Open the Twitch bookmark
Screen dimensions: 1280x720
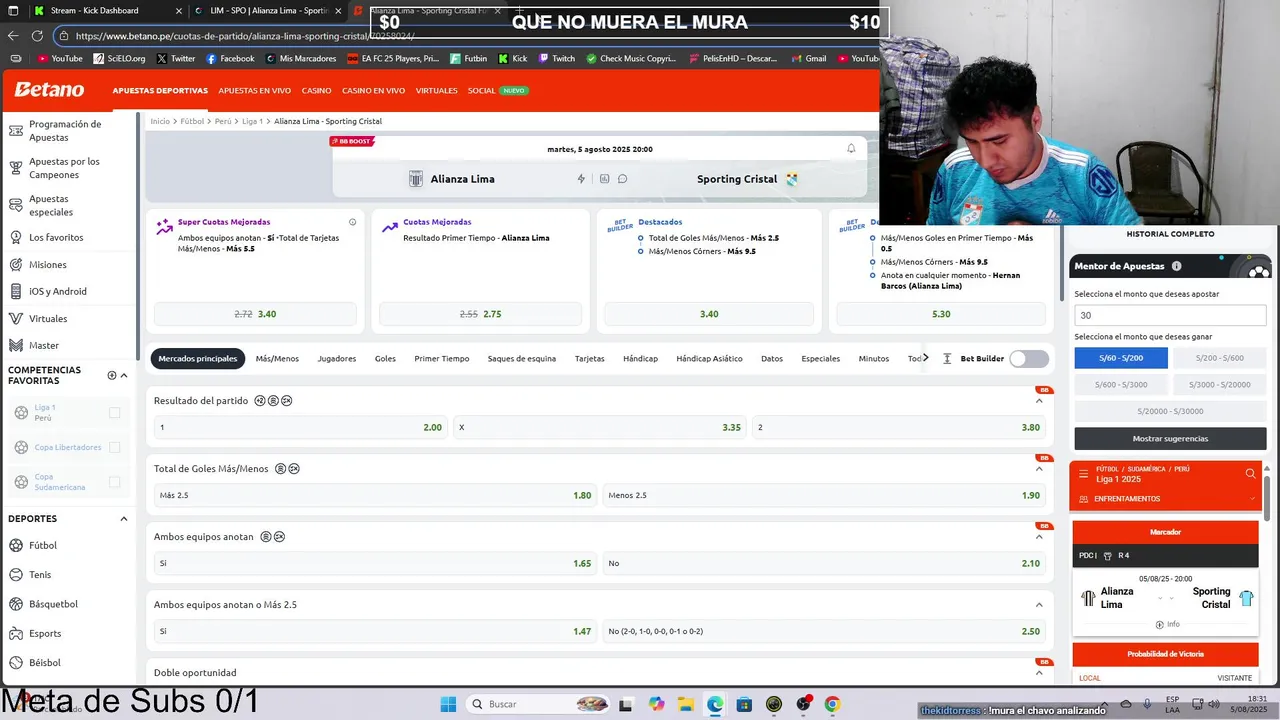tap(557, 58)
